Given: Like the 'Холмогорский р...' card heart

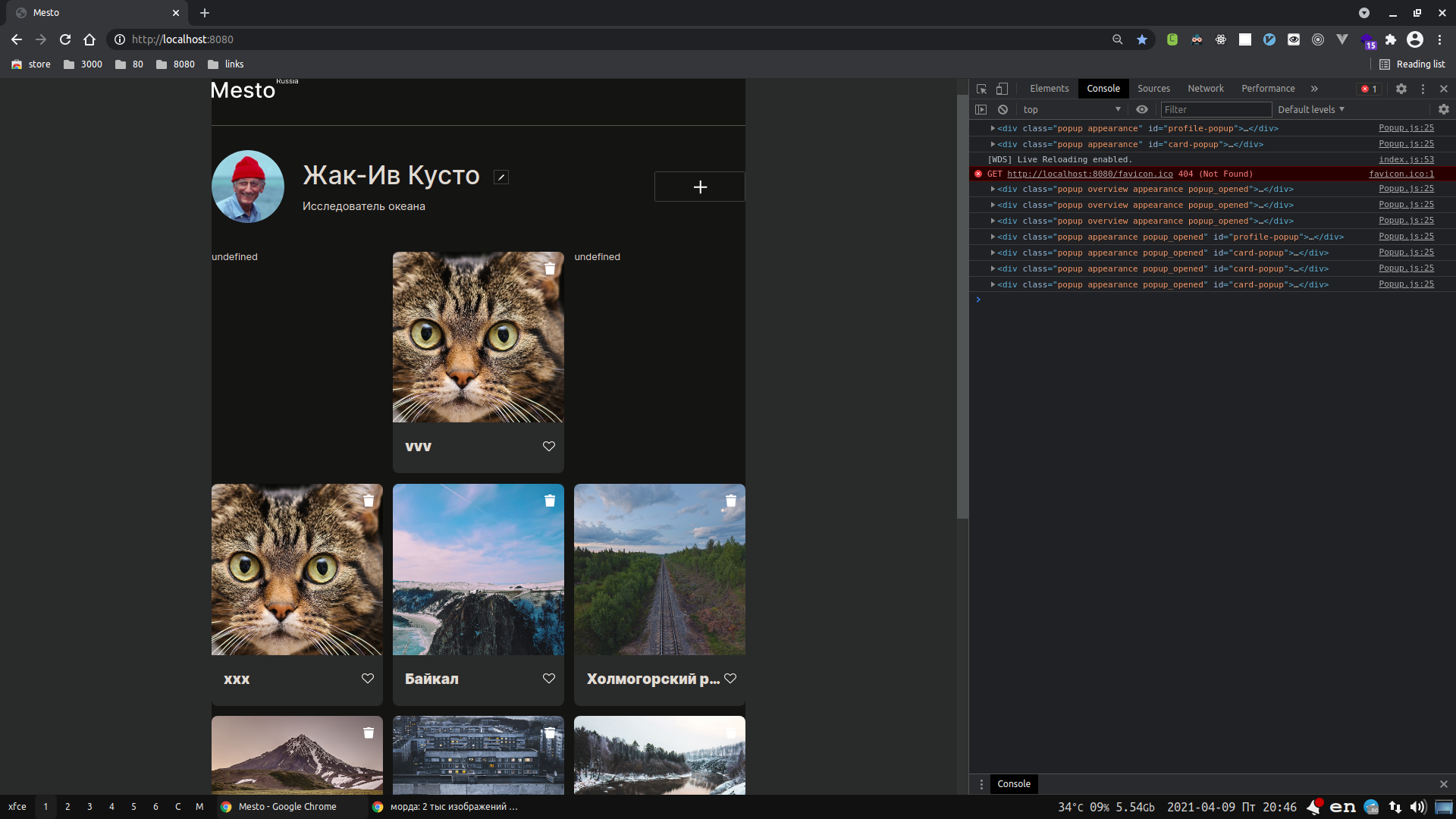Looking at the screenshot, I should [730, 679].
